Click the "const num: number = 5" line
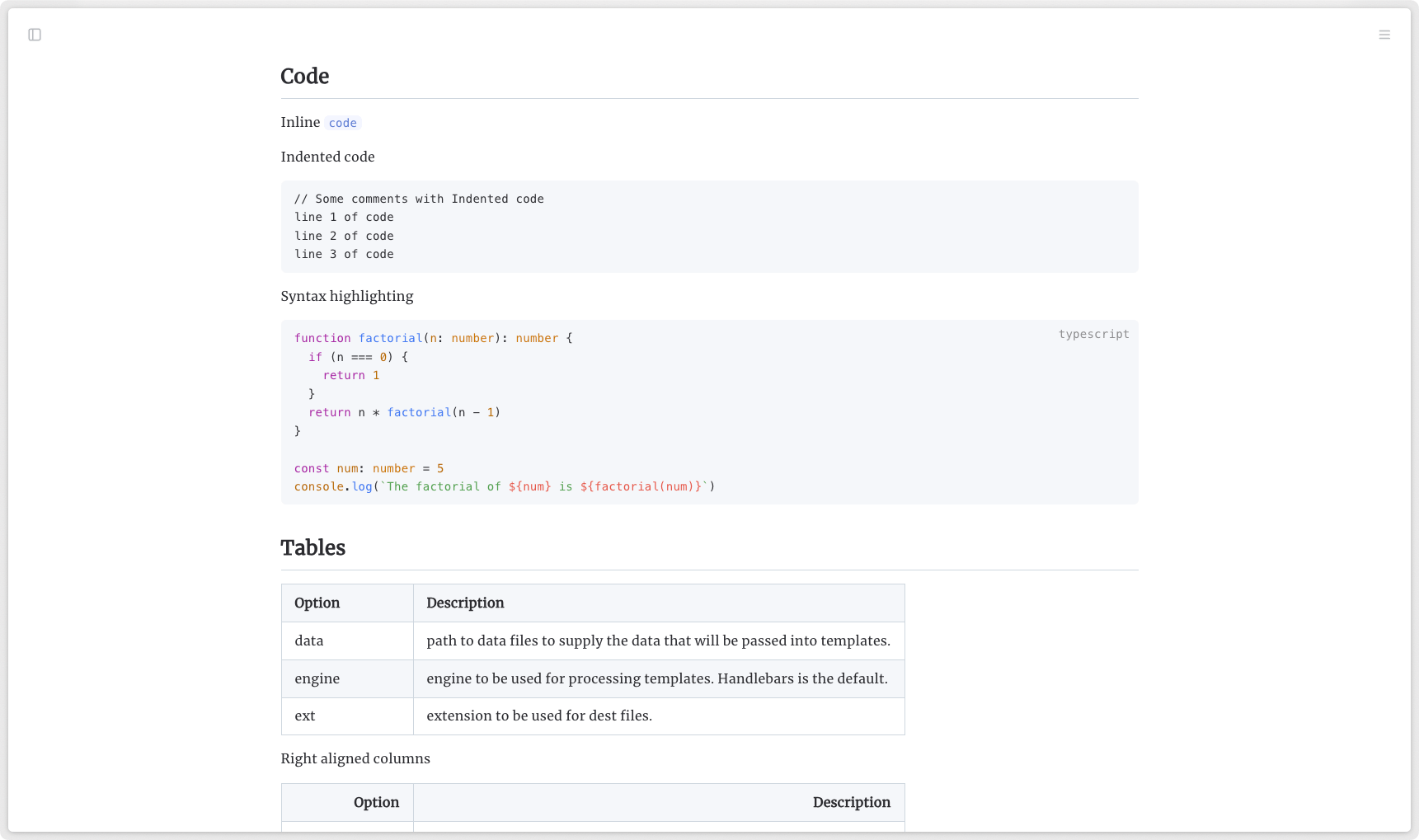Image resolution: width=1419 pixels, height=840 pixels. (x=369, y=468)
